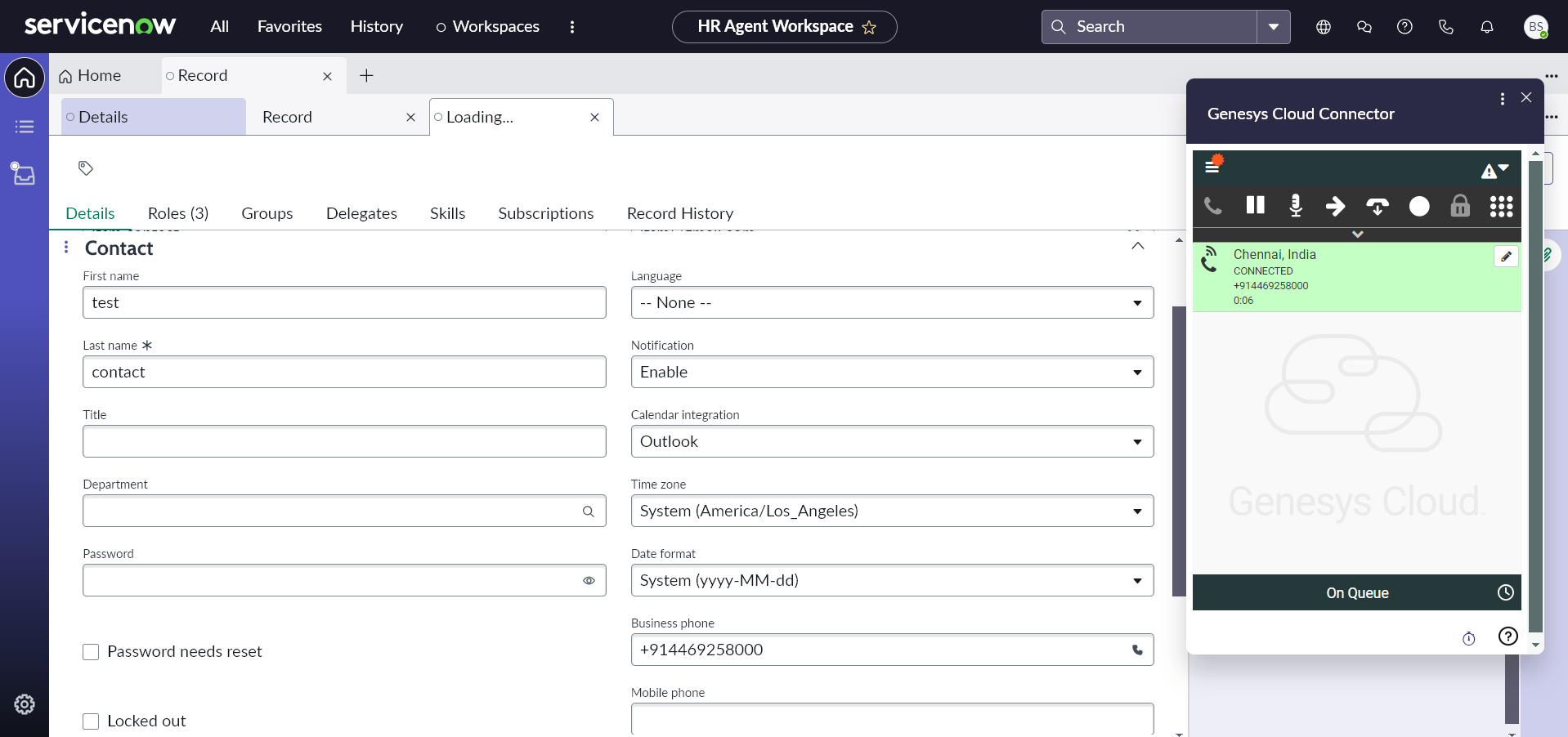Open the Notification dropdown
The height and width of the screenshot is (737, 1568).
pos(892,372)
